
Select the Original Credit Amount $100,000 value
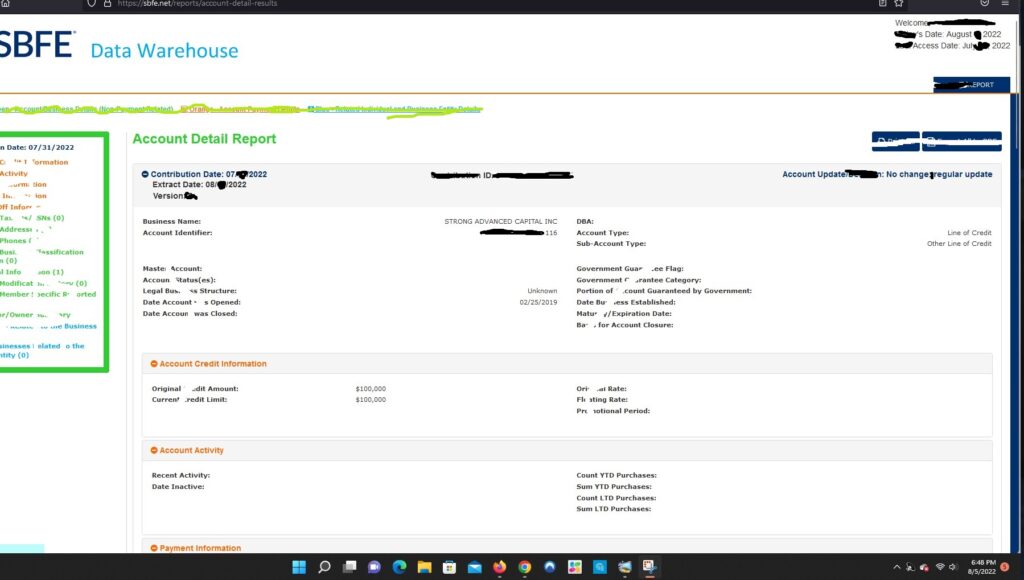point(371,389)
